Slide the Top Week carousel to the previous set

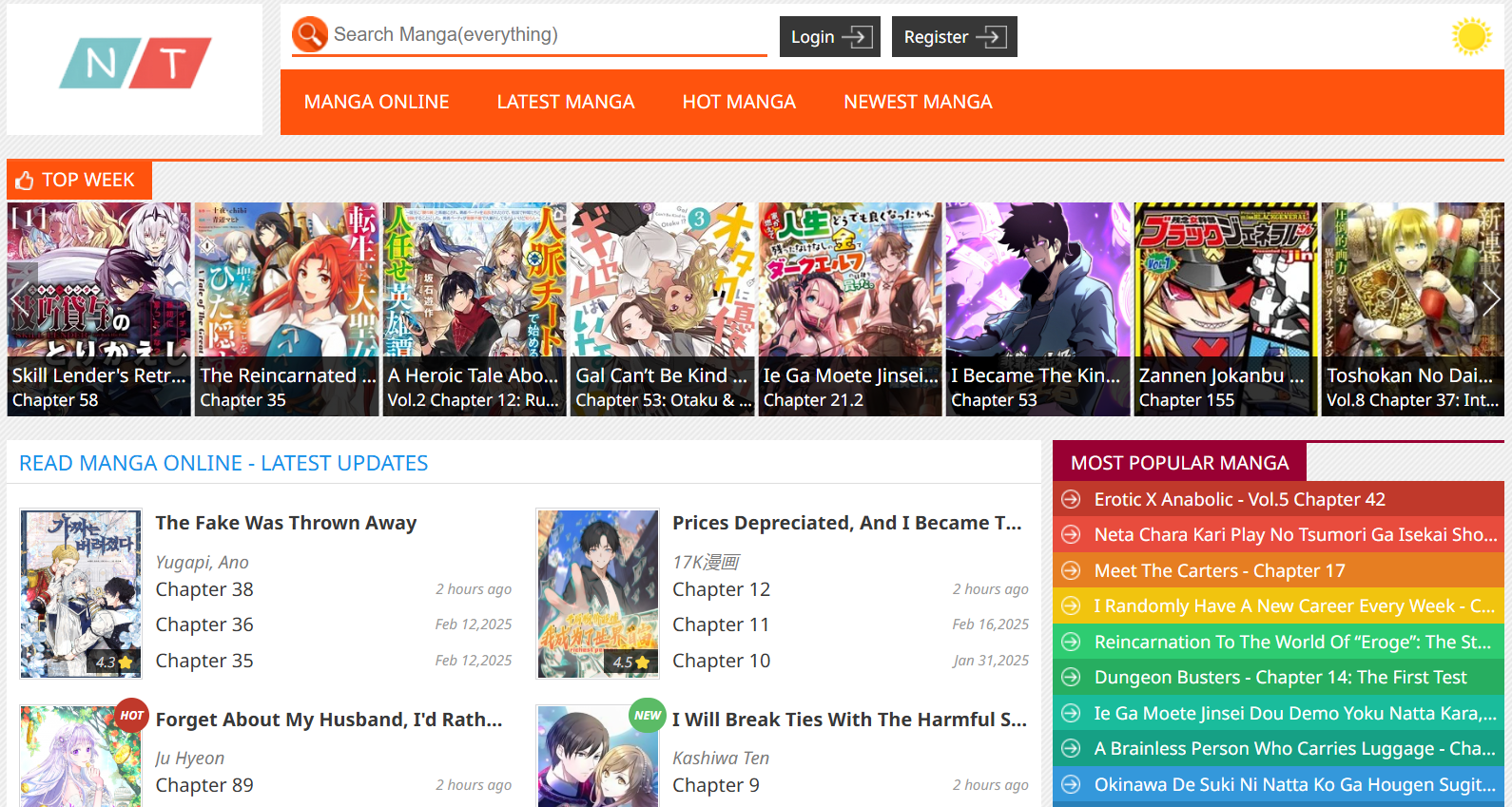pos(21,299)
